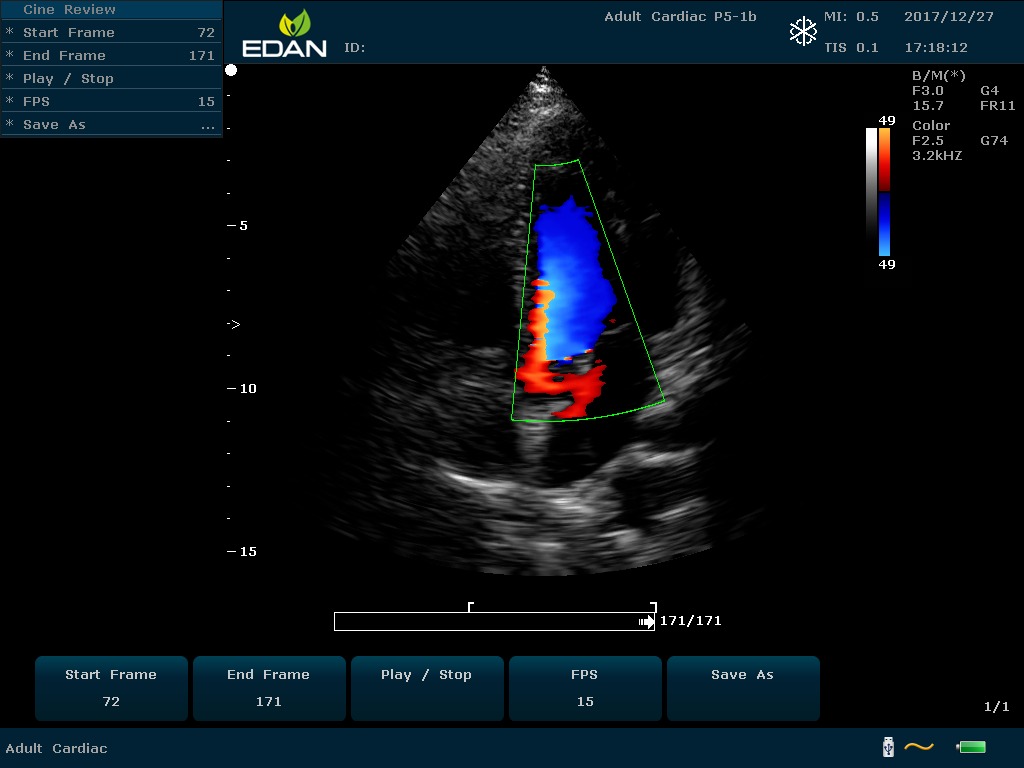Toggle Play / Stop in bottom button bar
Screen dimensions: 1024x768
pyautogui.click(x=426, y=688)
